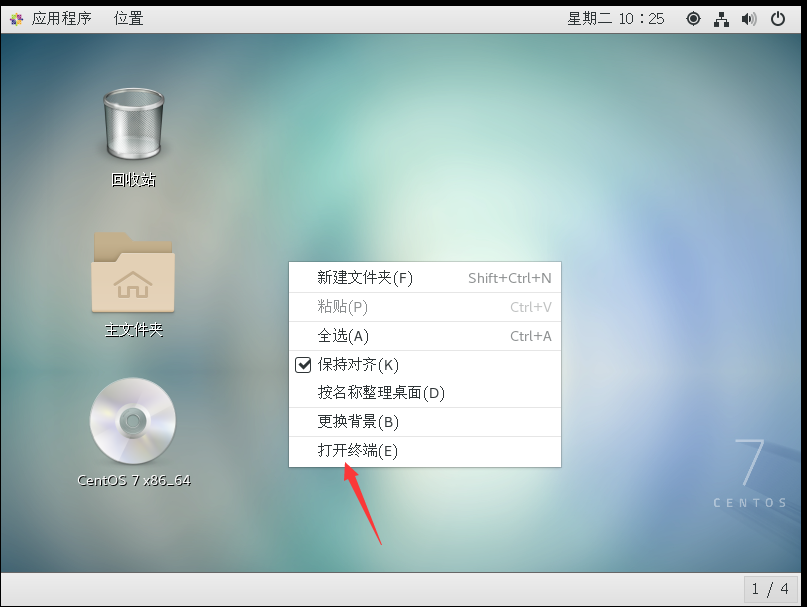The height and width of the screenshot is (607, 807).
Task: Click the network wired icon in top panel
Action: coord(721,19)
